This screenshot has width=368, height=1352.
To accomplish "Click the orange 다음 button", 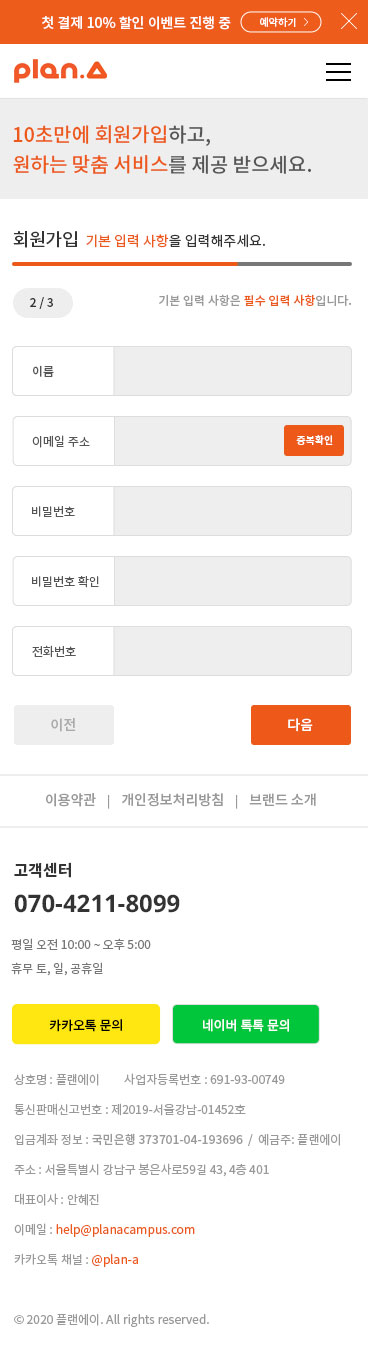I will pyautogui.click(x=301, y=725).
